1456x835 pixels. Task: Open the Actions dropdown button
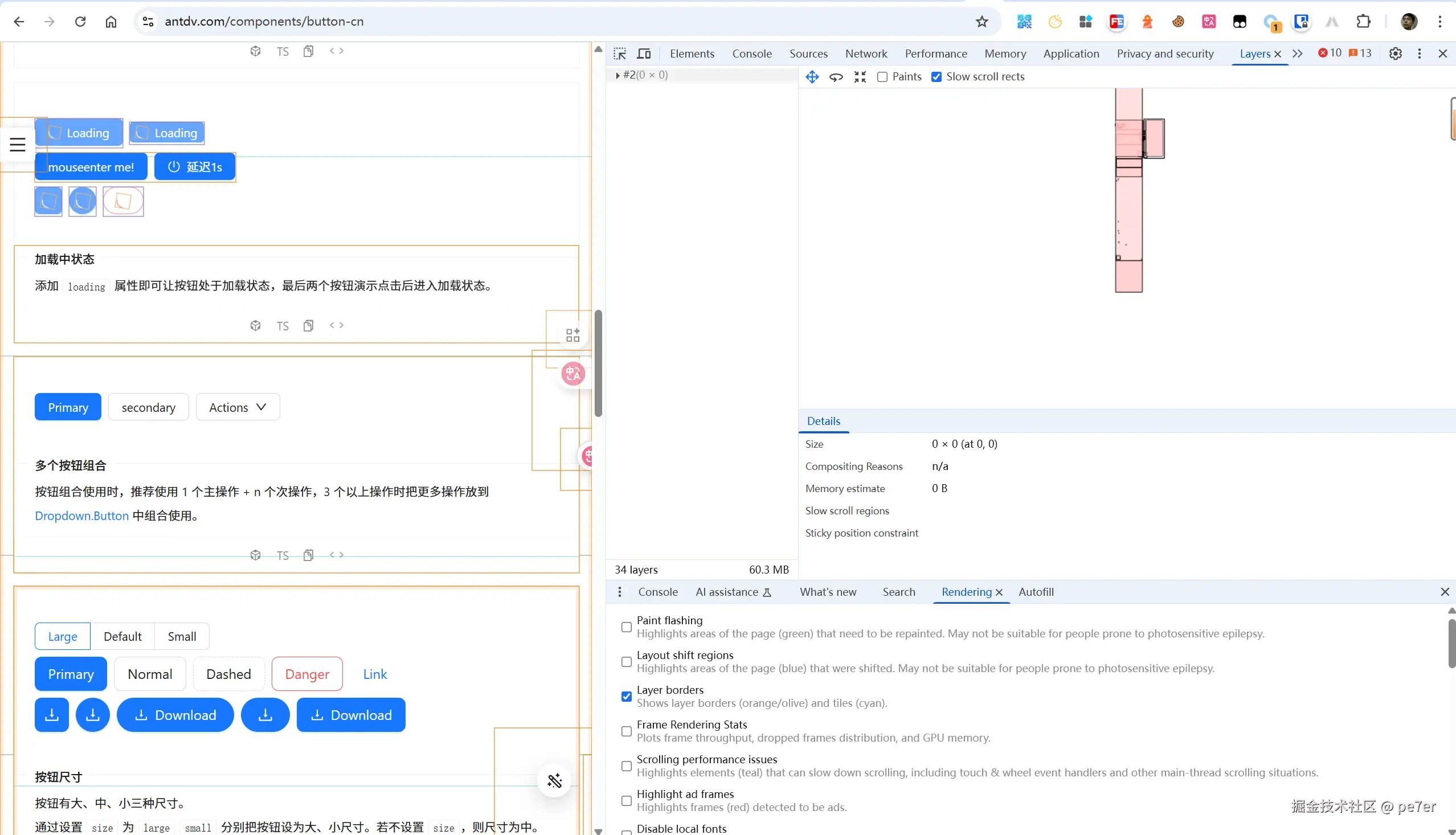(238, 407)
